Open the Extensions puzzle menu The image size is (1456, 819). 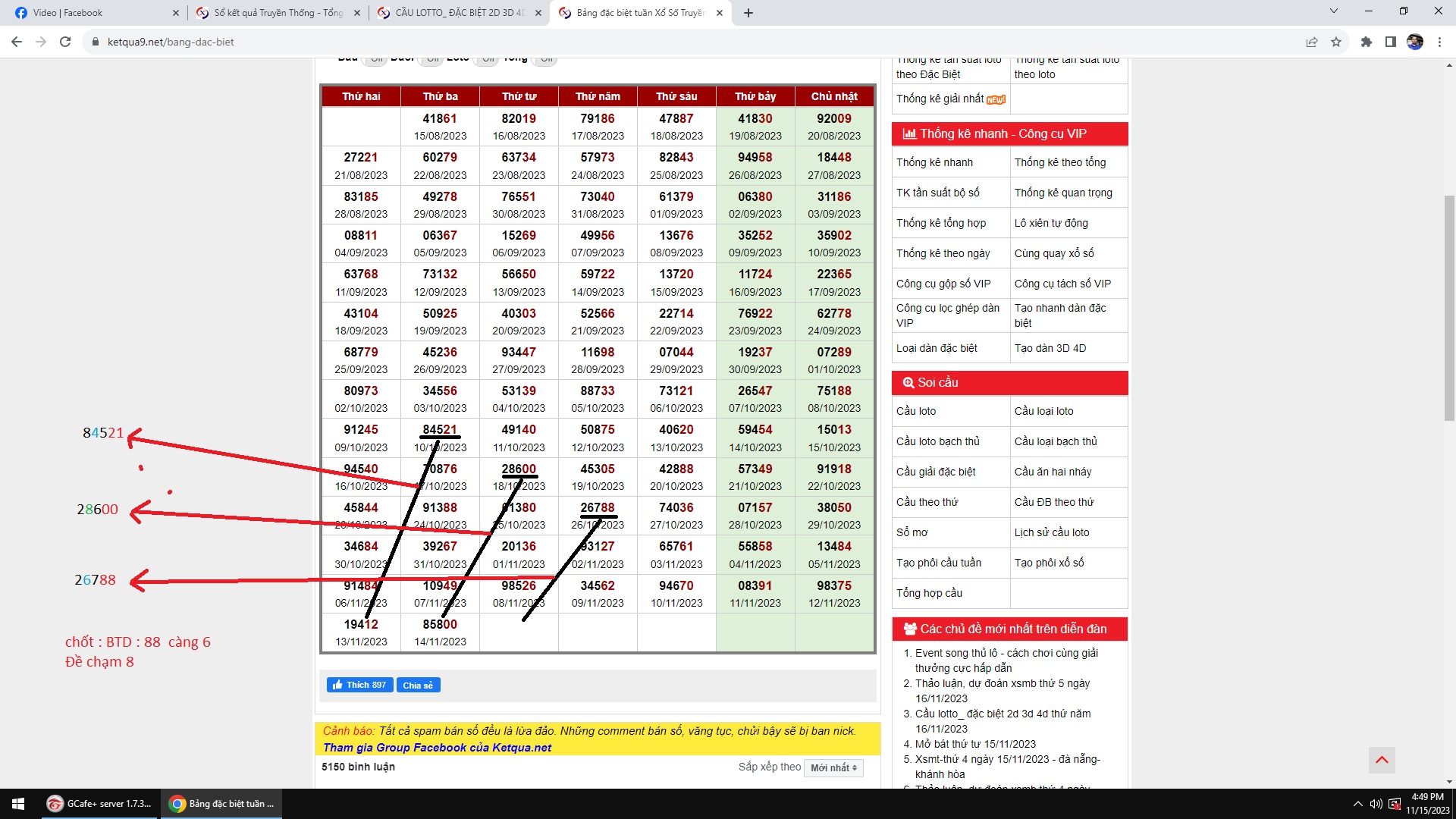1367,42
